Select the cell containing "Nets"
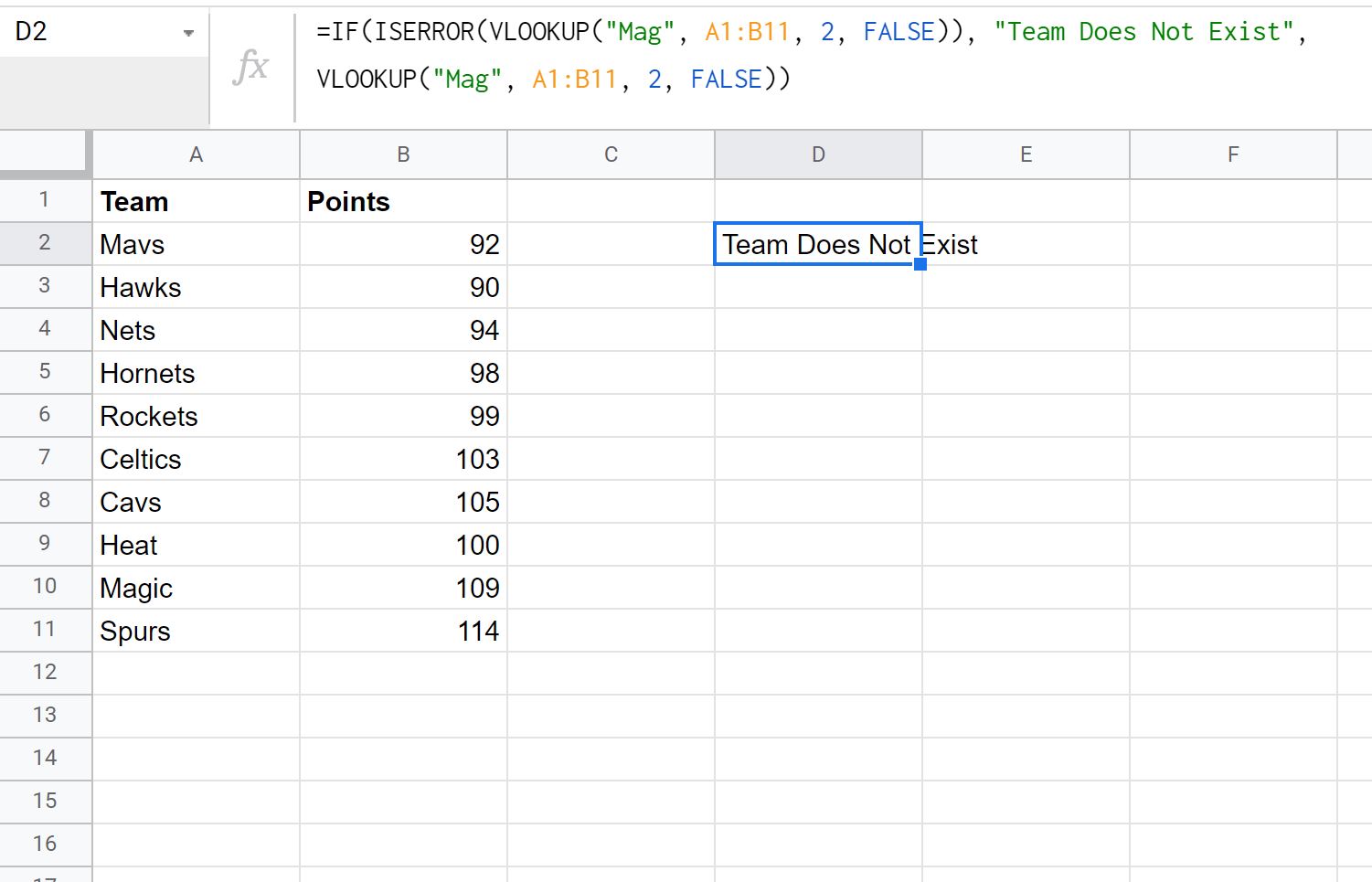 pyautogui.click(x=197, y=330)
